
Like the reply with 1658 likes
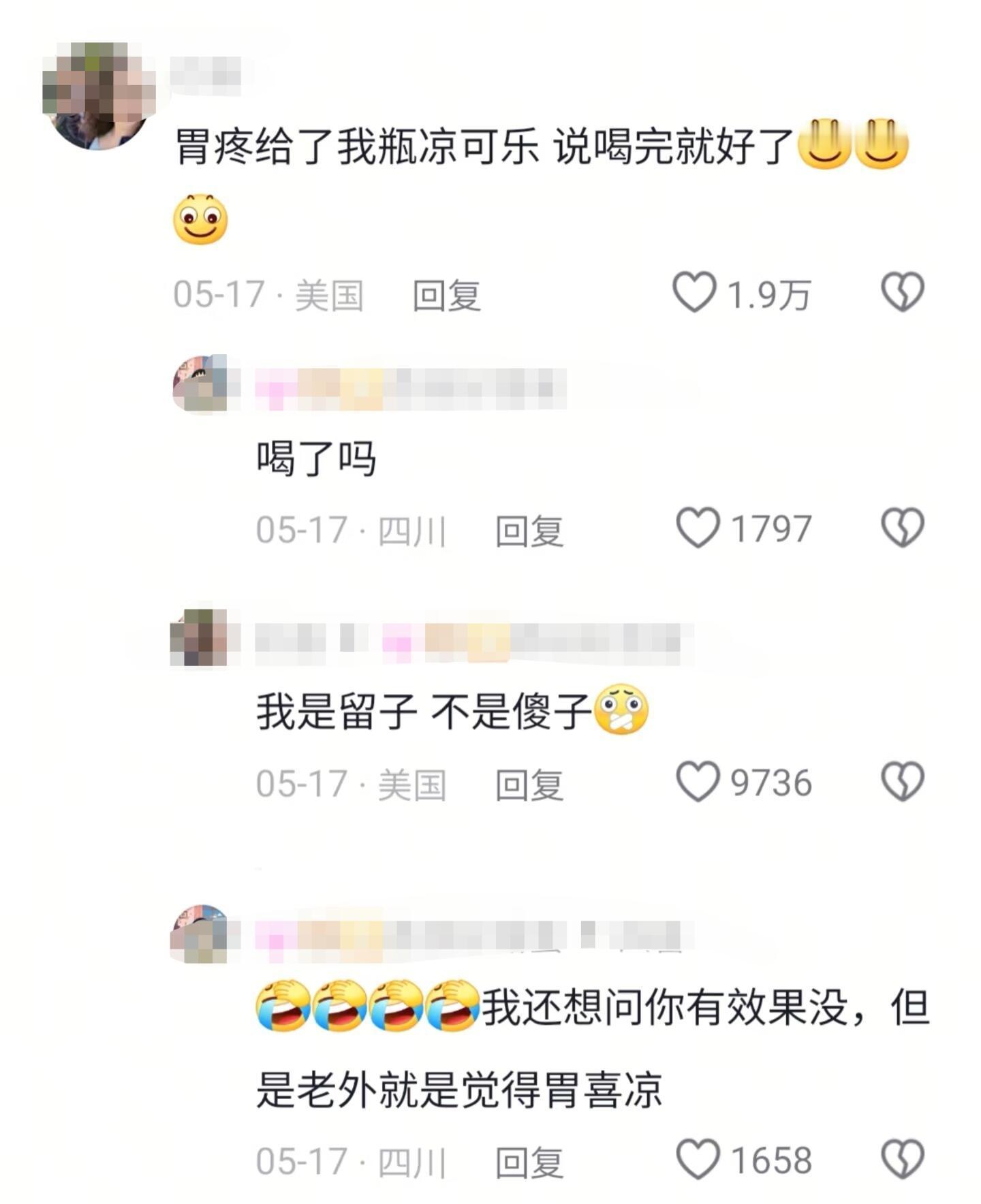pos(698,1159)
